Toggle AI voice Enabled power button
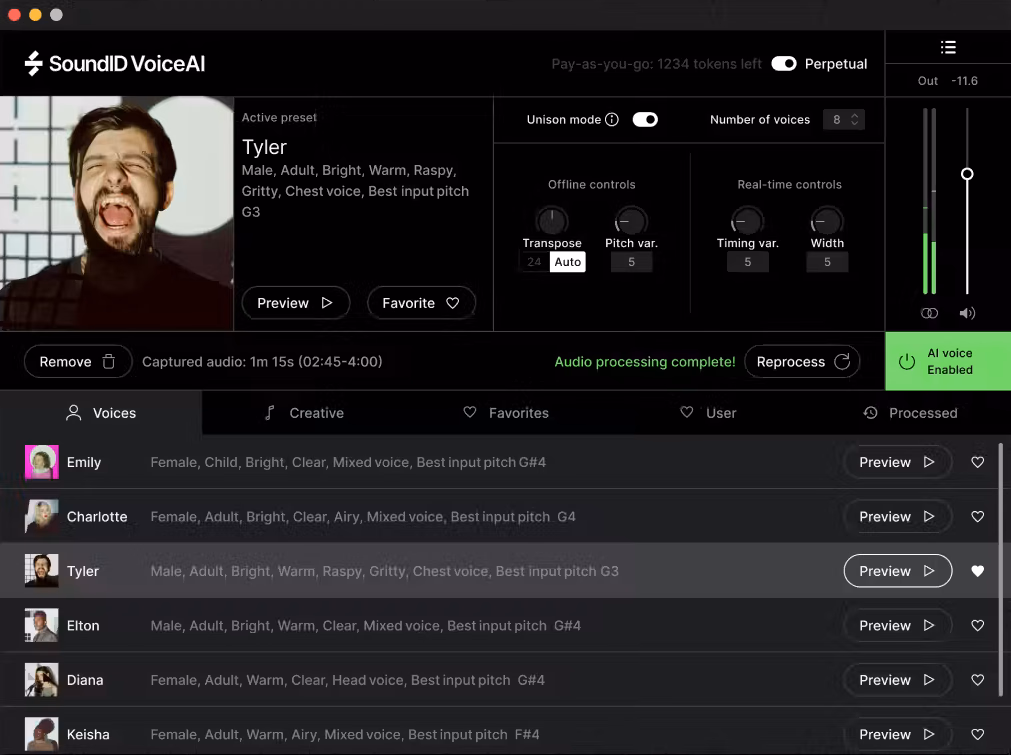Viewport: 1011px width, 755px height. point(948,361)
